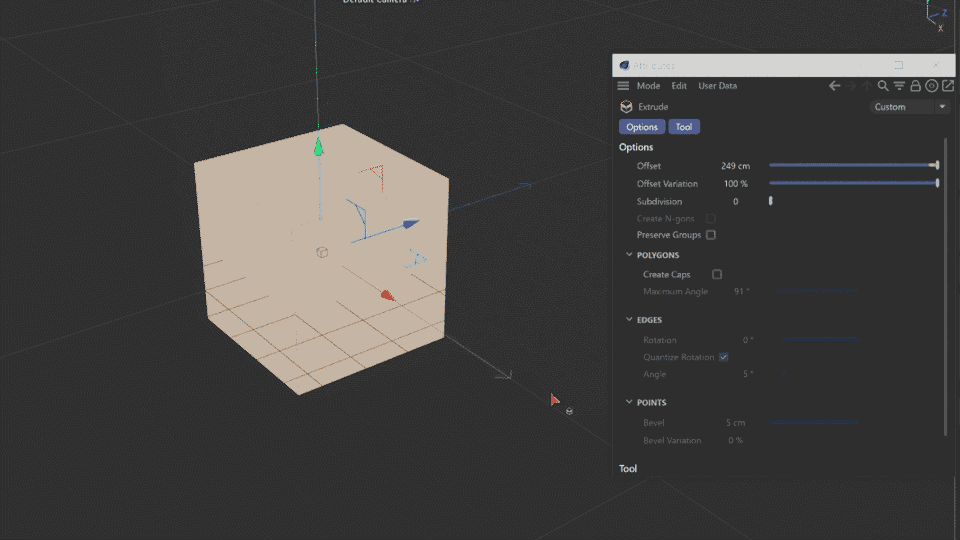Disable the Quantize Rotation checkbox
Image resolution: width=960 pixels, height=540 pixels.
tap(724, 357)
